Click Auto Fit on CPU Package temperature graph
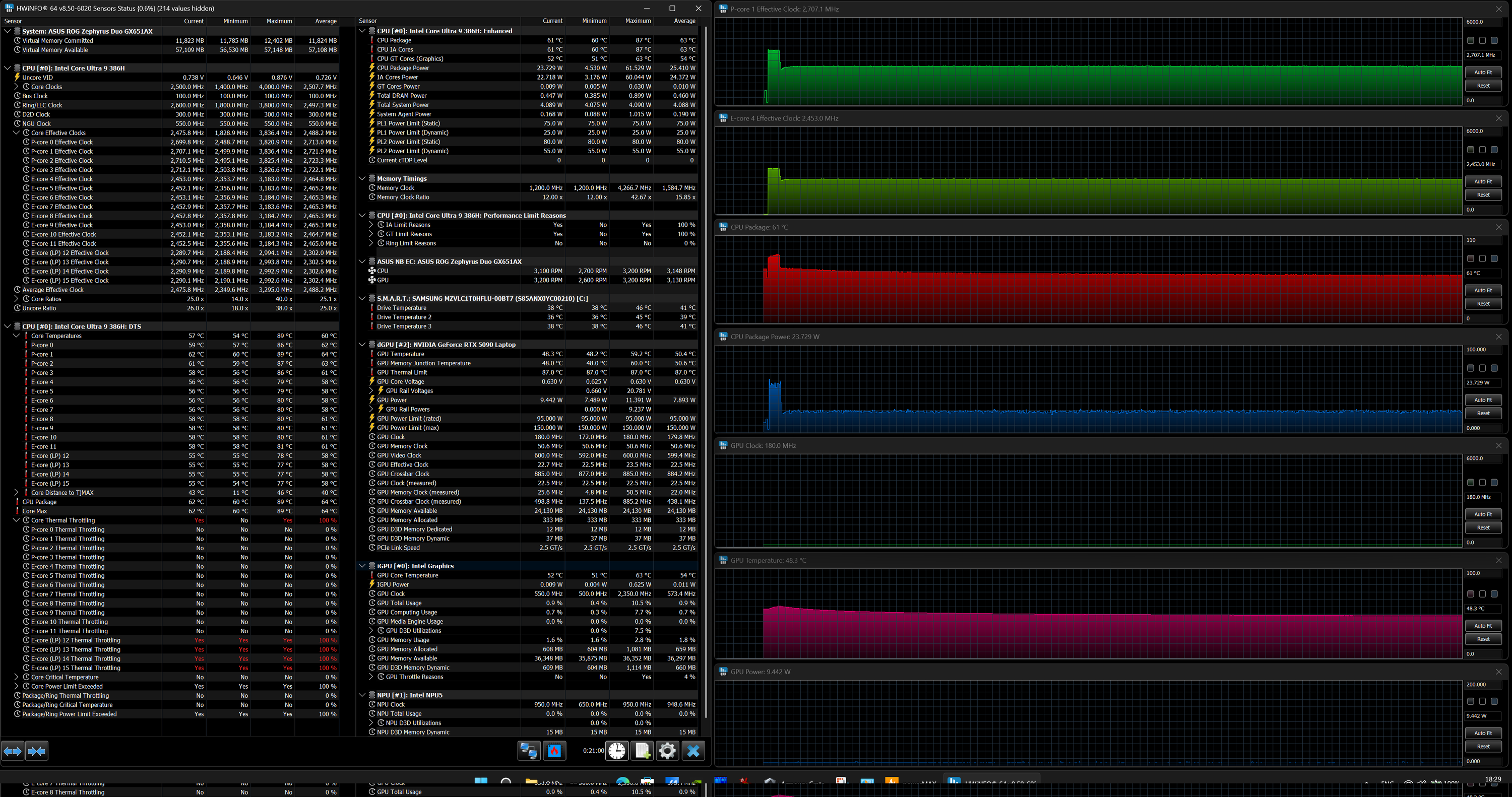 click(x=1483, y=291)
